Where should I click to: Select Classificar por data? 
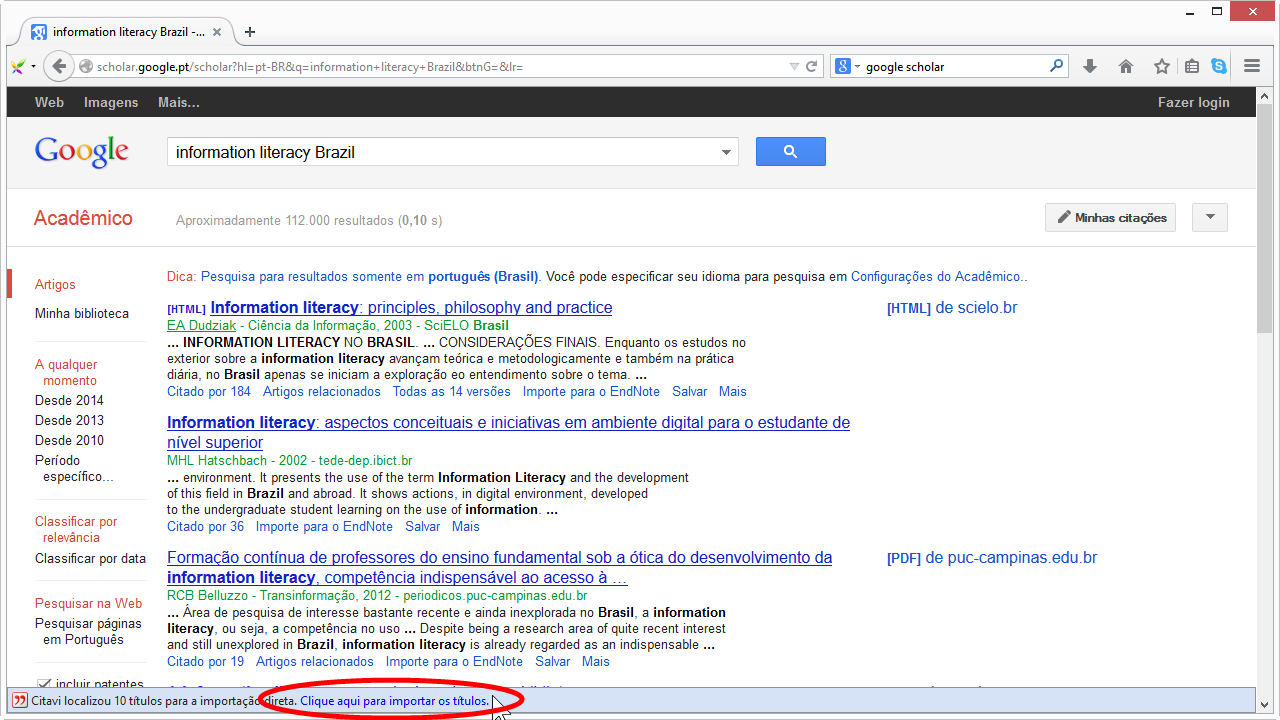[x=90, y=559]
